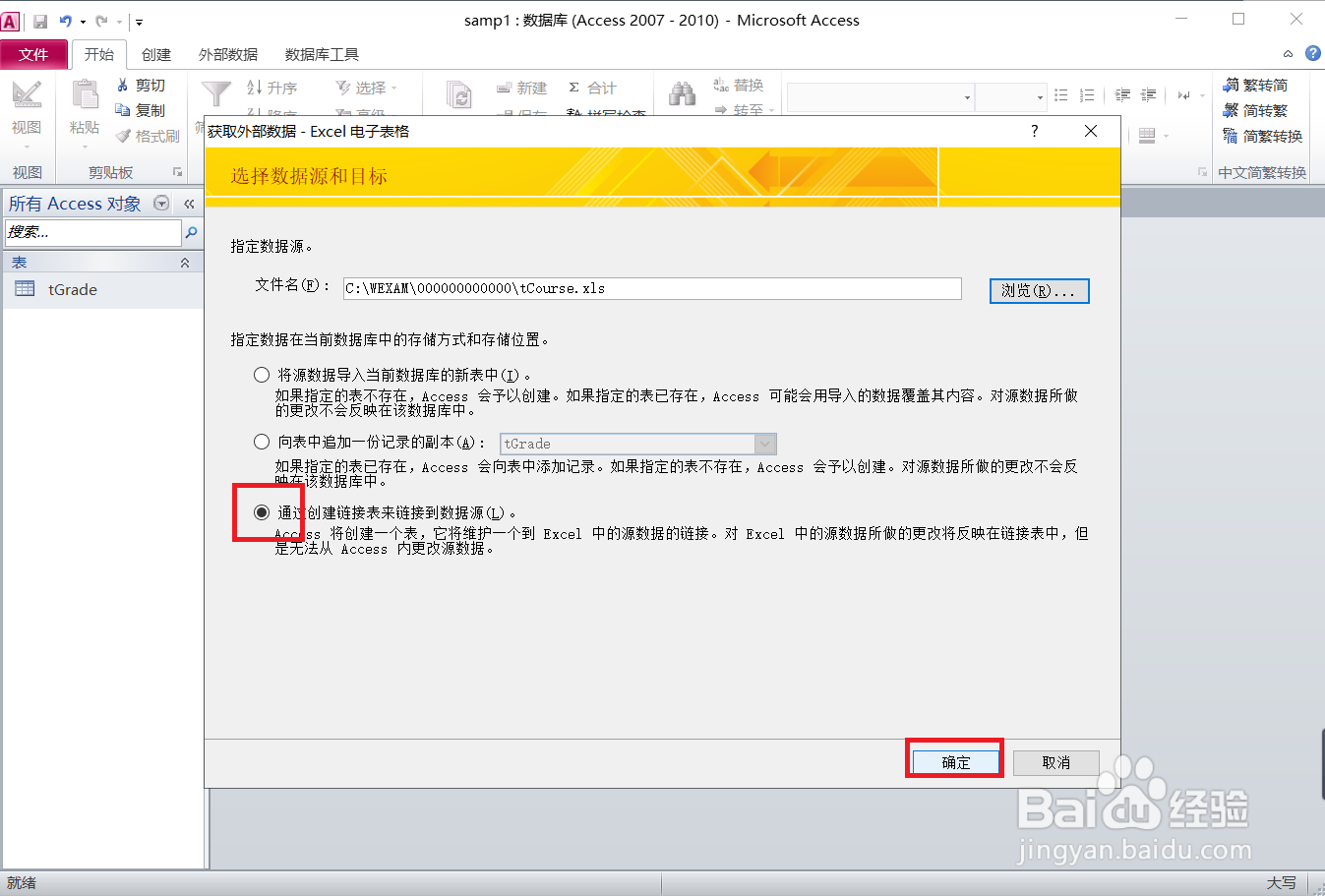Open the 所有 Access 对象 navigation dropdown
The width and height of the screenshot is (1325, 896).
[161, 204]
